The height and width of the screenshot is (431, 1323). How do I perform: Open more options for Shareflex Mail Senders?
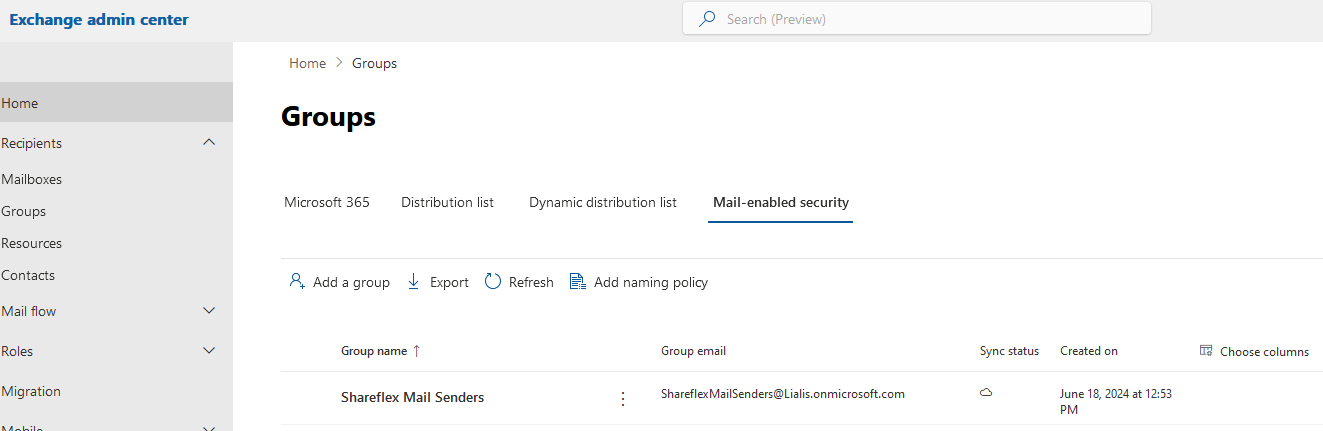pyautogui.click(x=623, y=398)
